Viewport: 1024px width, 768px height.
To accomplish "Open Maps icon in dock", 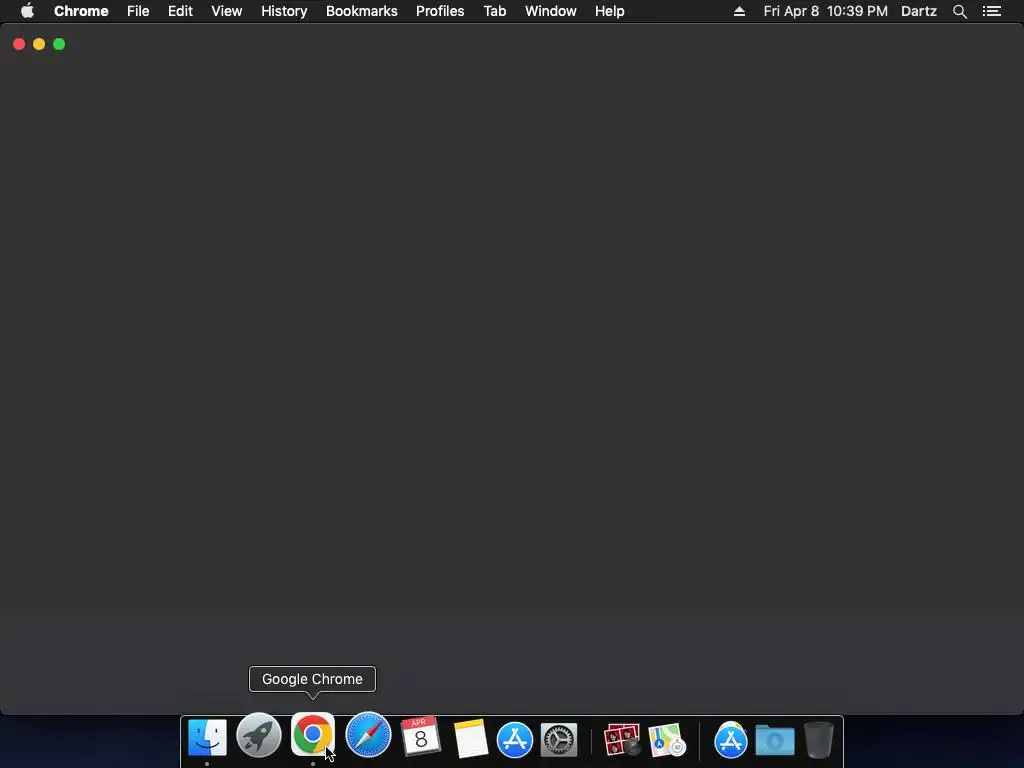I will [x=667, y=740].
